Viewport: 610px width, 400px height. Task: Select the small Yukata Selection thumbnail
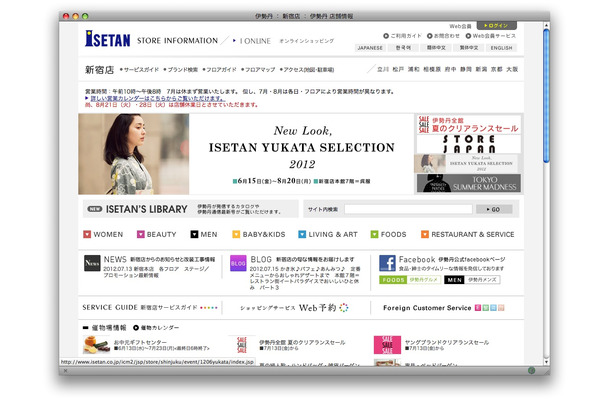(466, 163)
